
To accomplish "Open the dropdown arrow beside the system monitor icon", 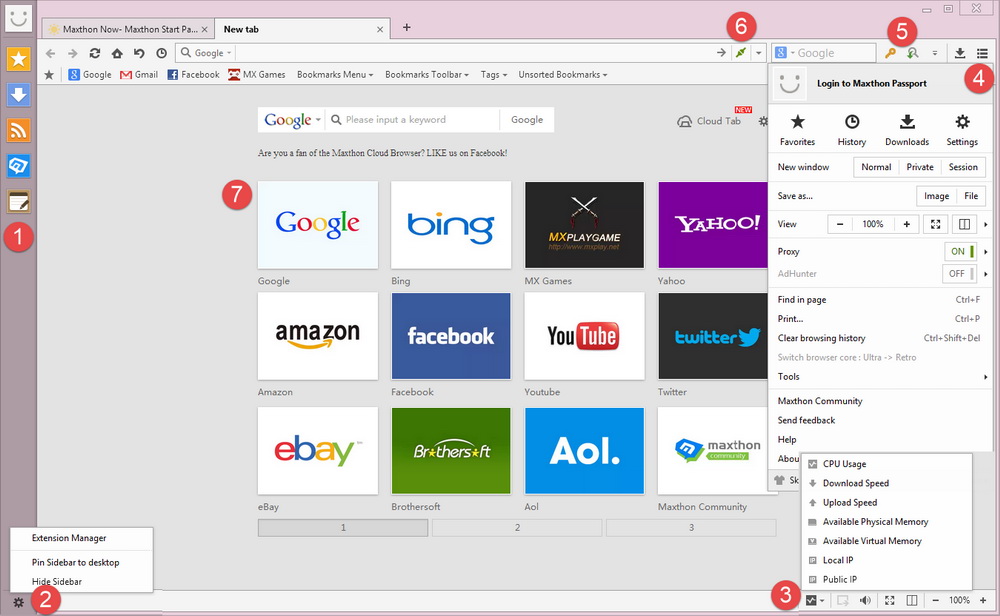I will 822,601.
